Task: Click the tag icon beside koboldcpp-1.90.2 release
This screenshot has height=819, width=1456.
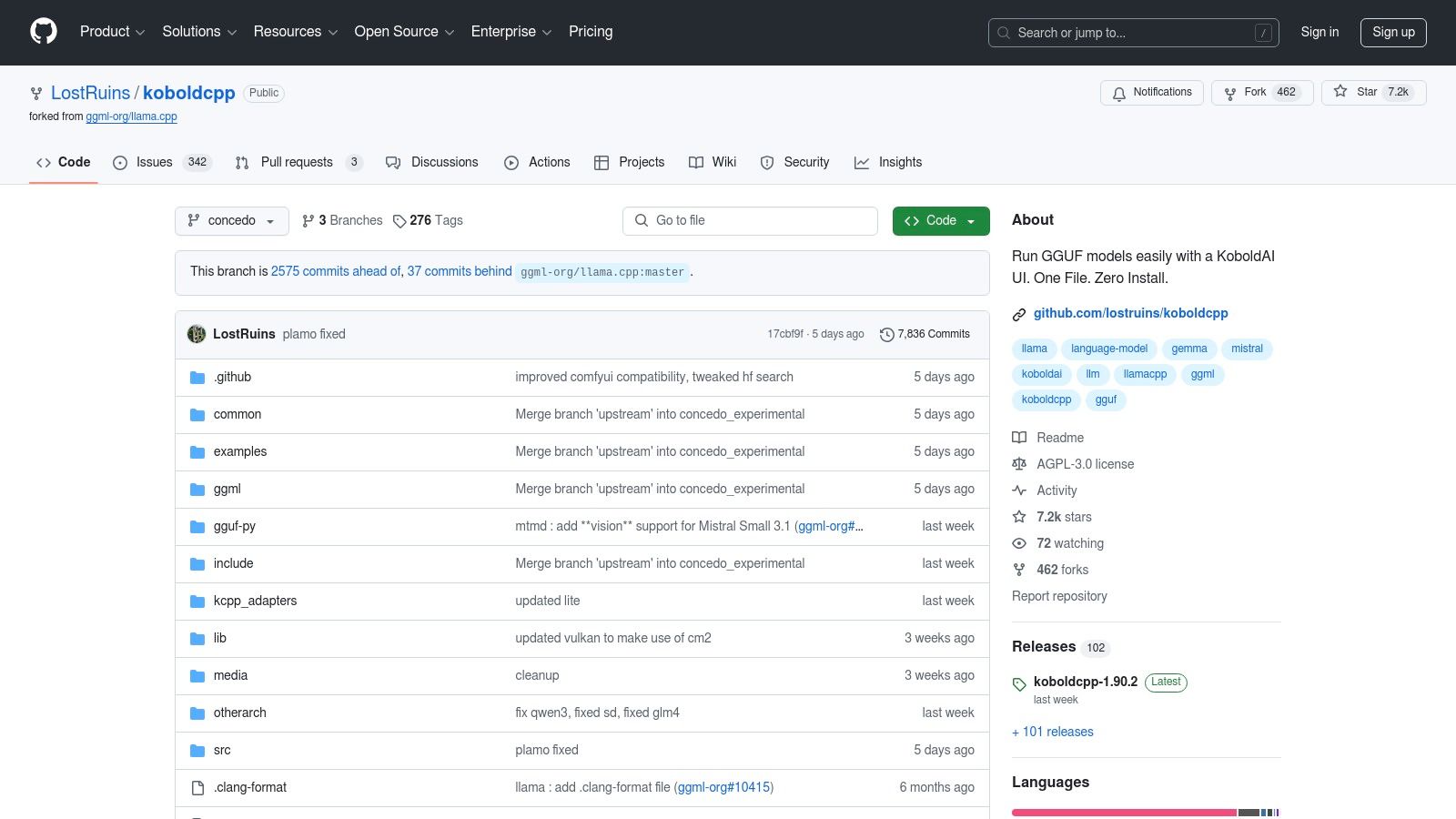Action: [x=1019, y=684]
